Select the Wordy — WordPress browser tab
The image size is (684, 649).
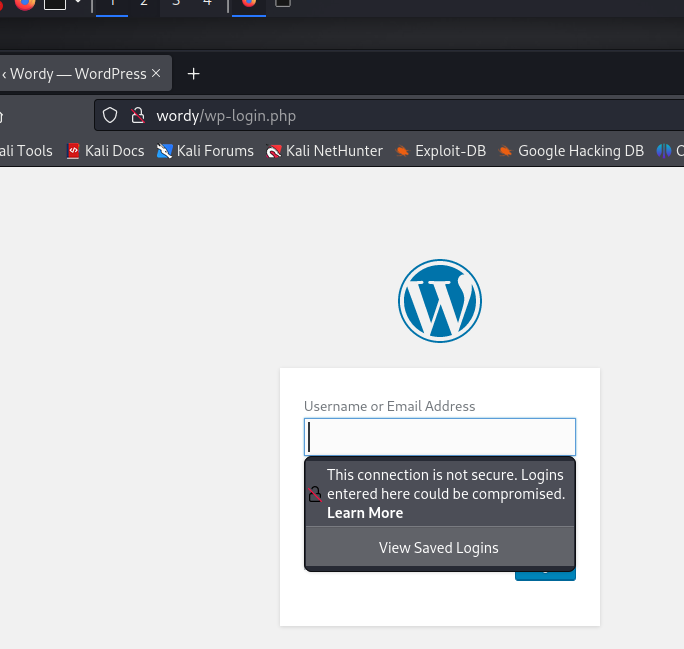point(79,74)
